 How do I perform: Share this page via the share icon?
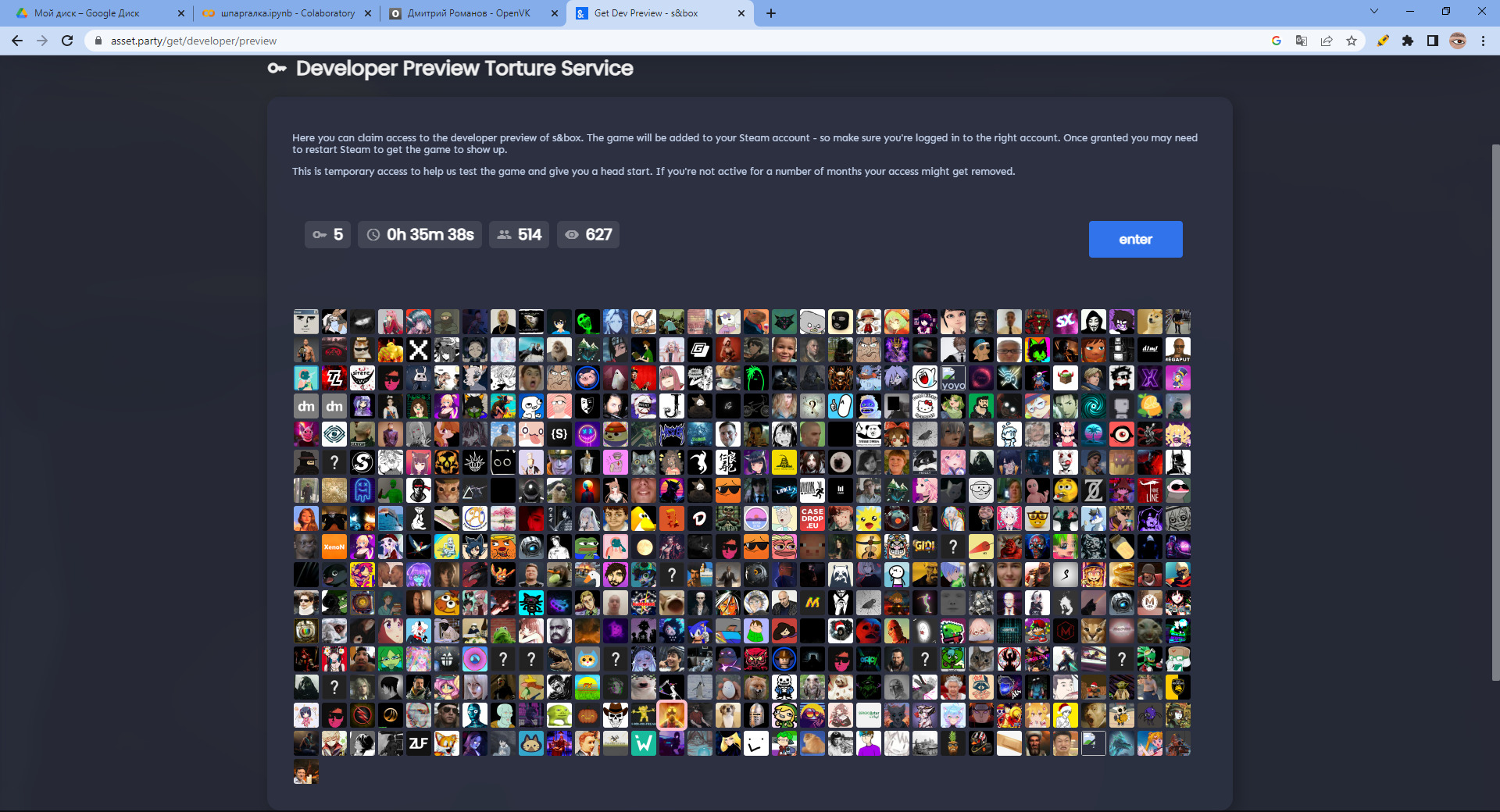1327,41
